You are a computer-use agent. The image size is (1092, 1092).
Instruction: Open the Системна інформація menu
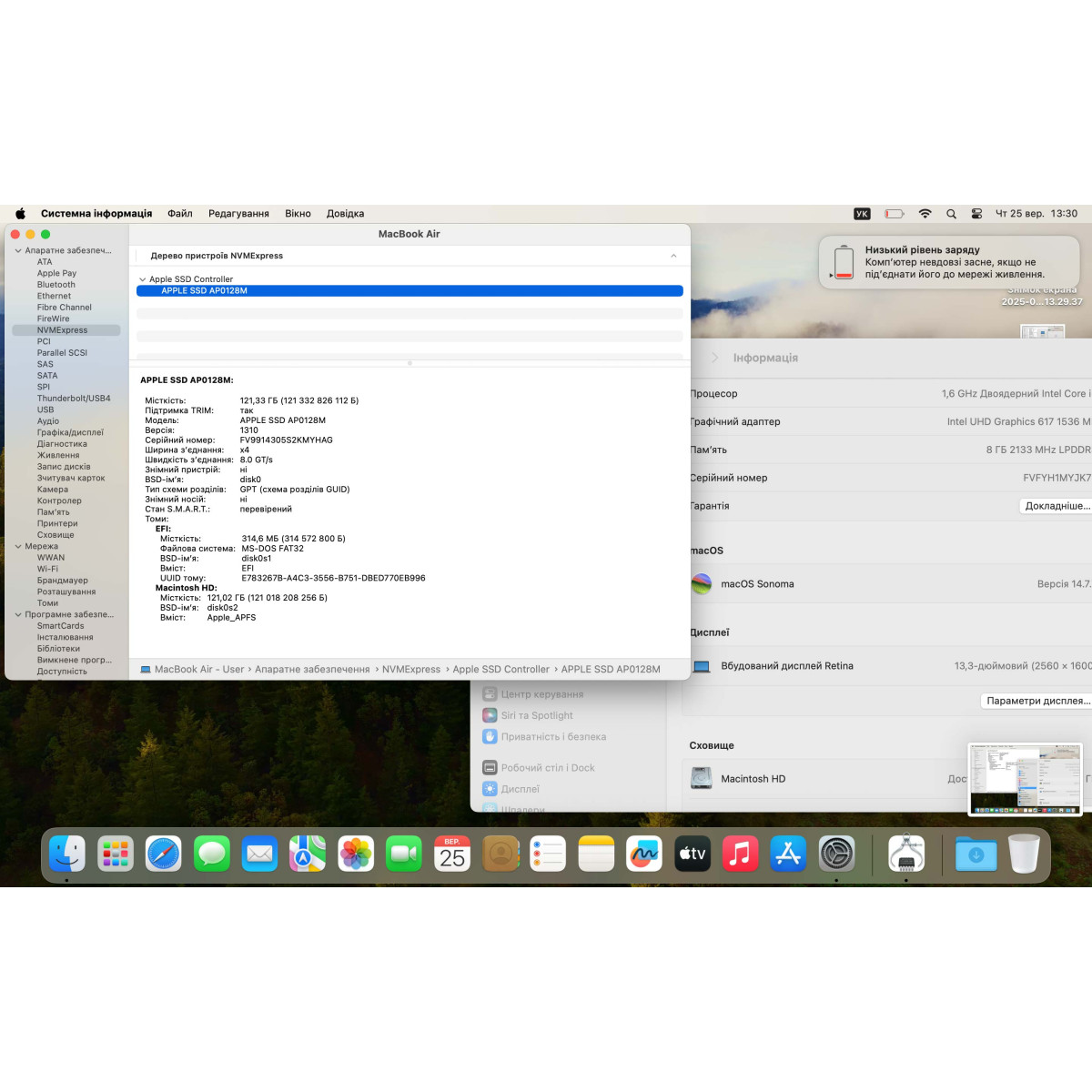tap(96, 214)
